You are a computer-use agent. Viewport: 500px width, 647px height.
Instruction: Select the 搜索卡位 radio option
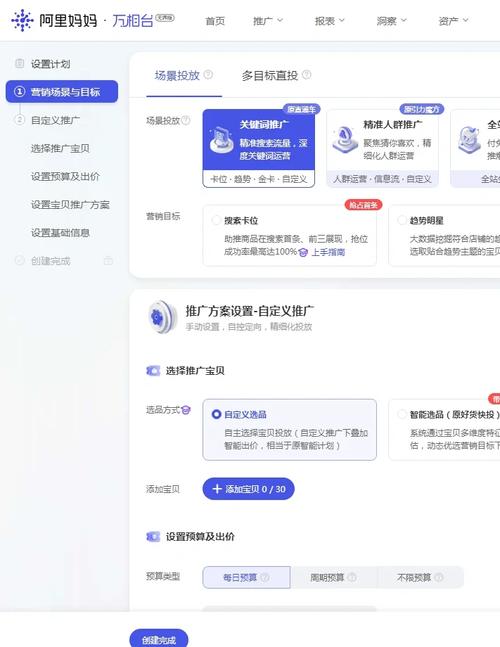216,220
